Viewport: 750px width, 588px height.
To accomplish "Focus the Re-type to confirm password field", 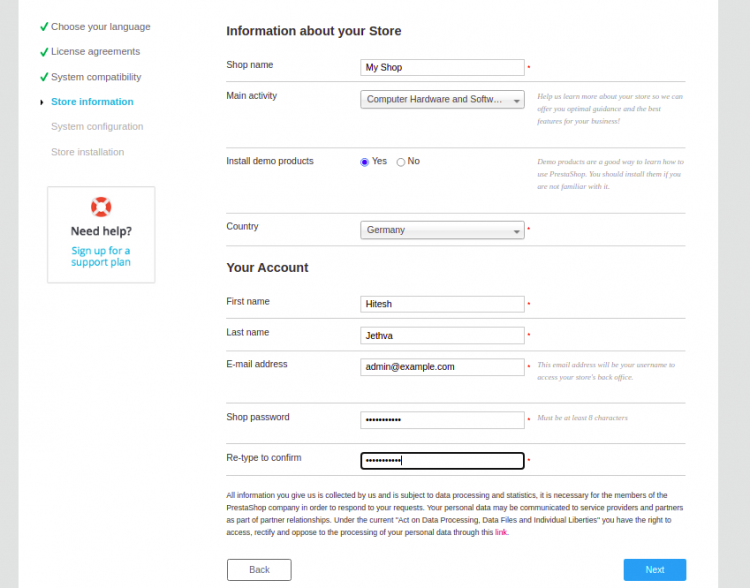I will coord(442,461).
